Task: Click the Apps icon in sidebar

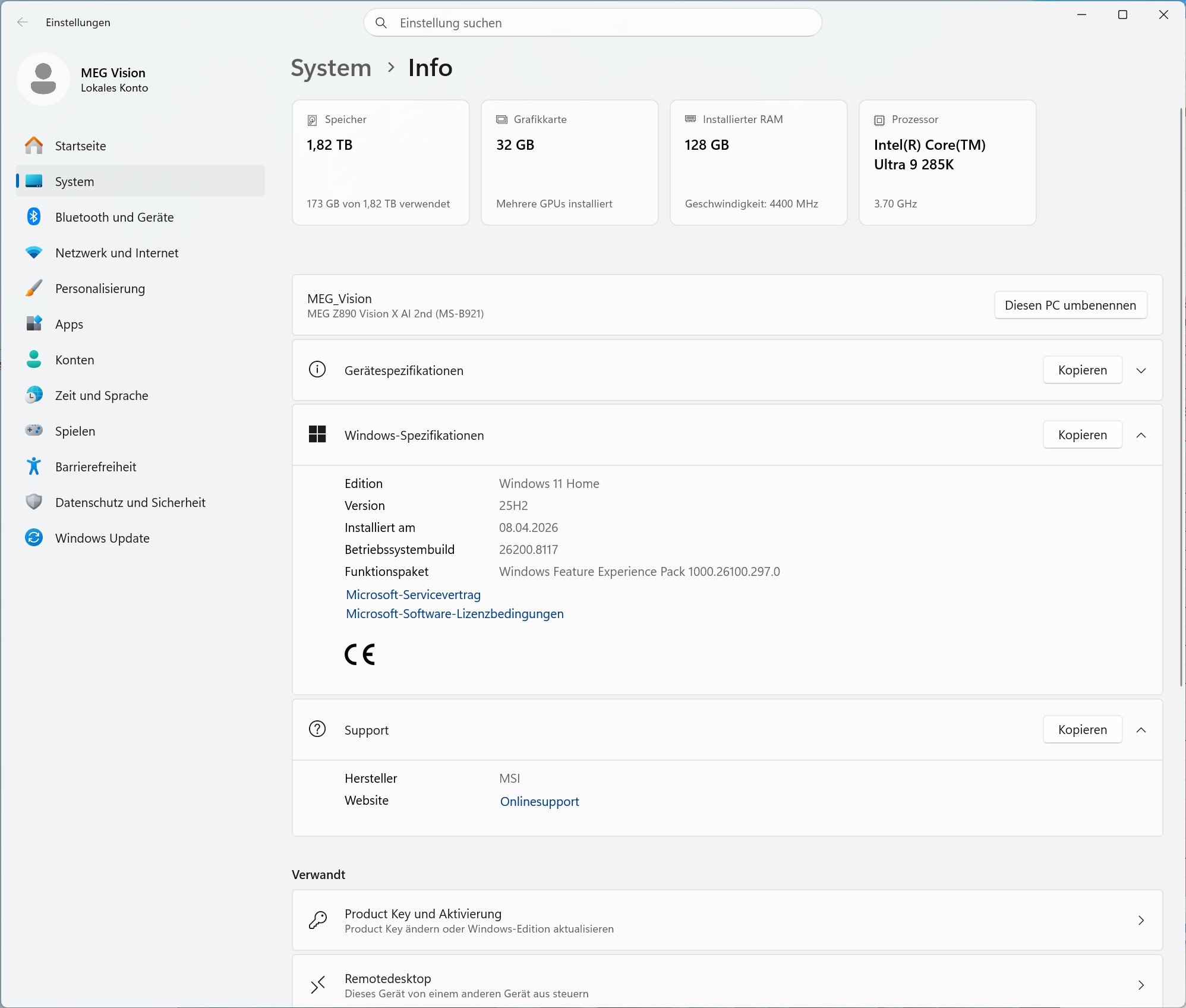Action: click(x=34, y=324)
